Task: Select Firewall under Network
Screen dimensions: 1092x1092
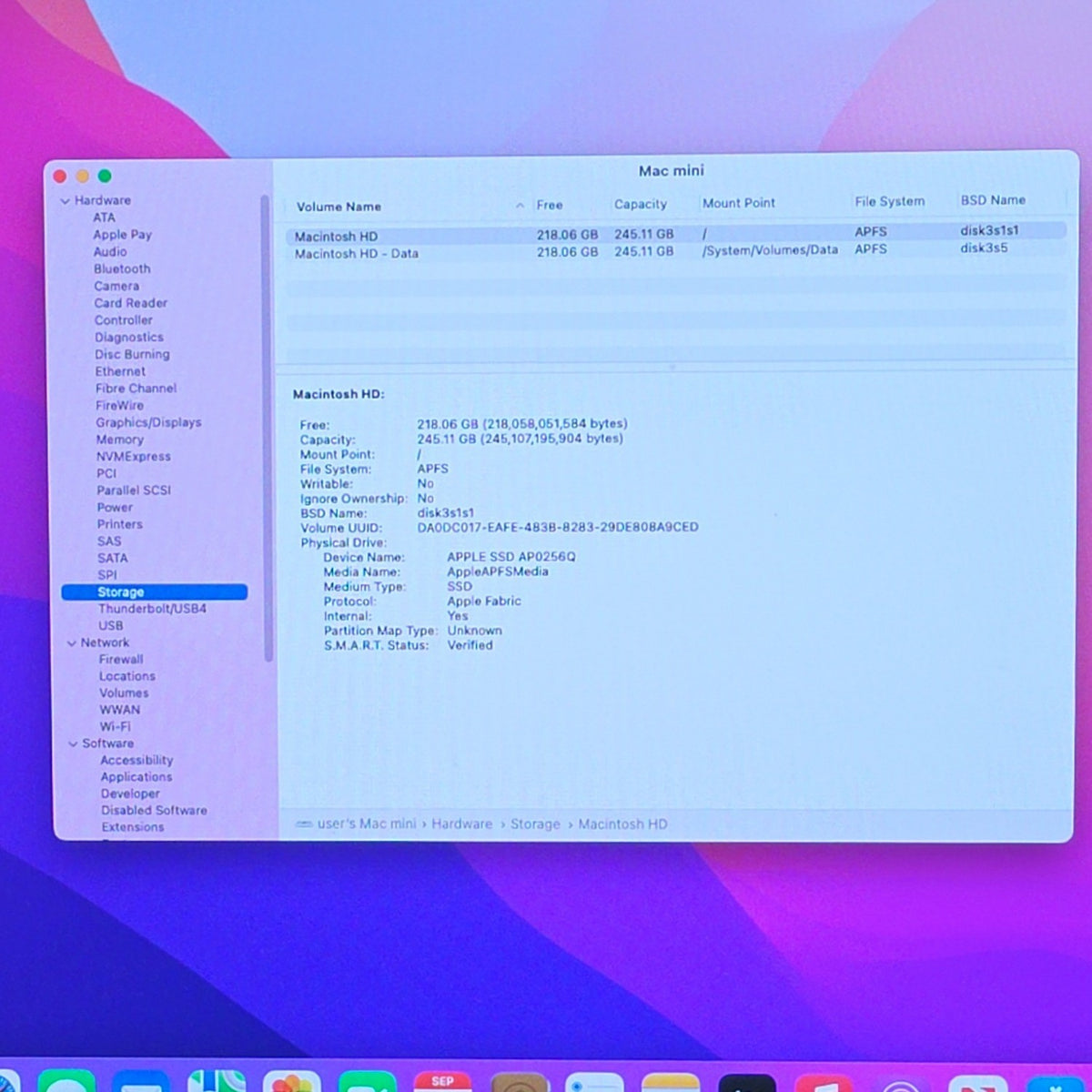Action: tap(121, 660)
